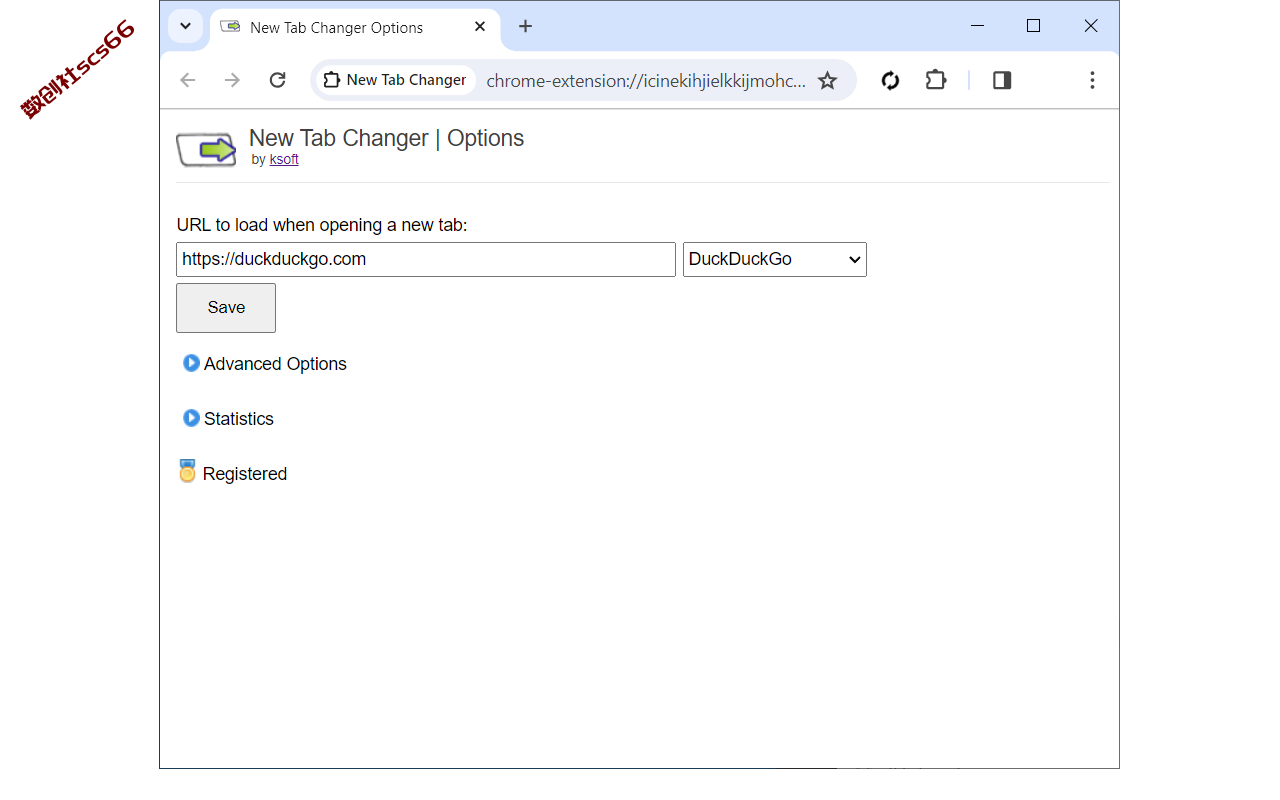Click the New Tab Changer sync toolbar icon

click(x=890, y=80)
